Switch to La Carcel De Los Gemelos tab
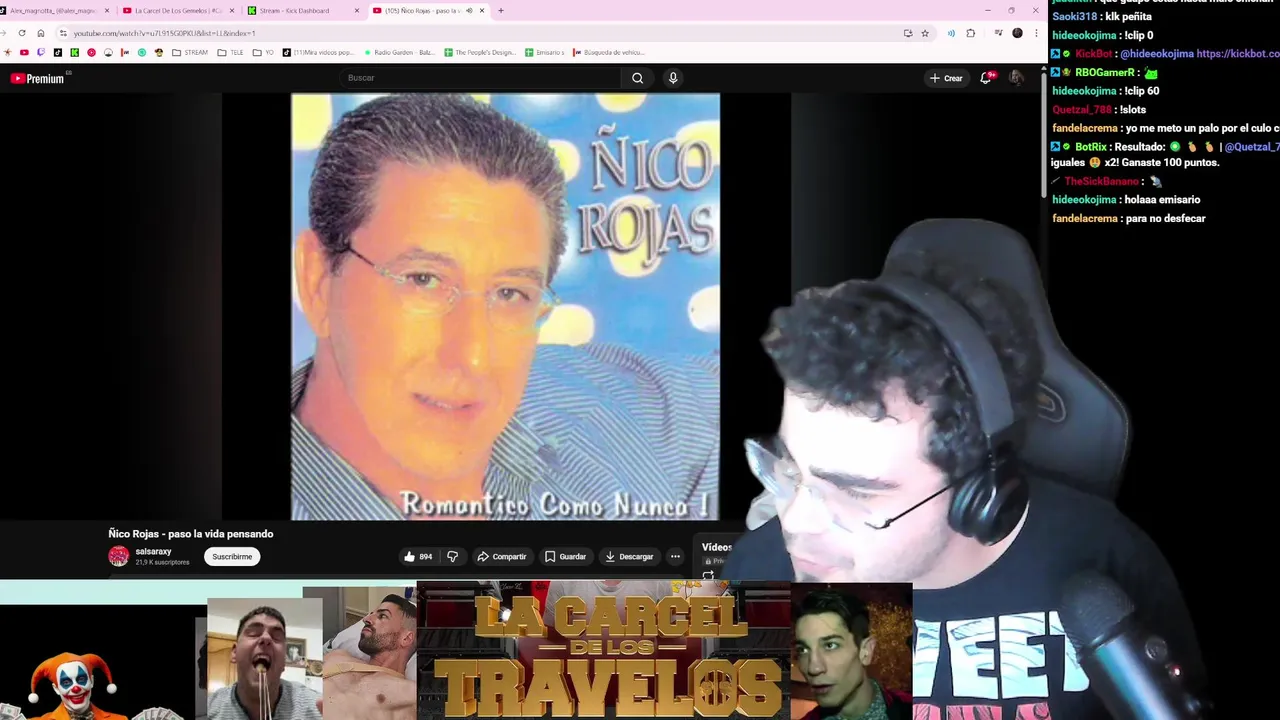 tap(178, 11)
